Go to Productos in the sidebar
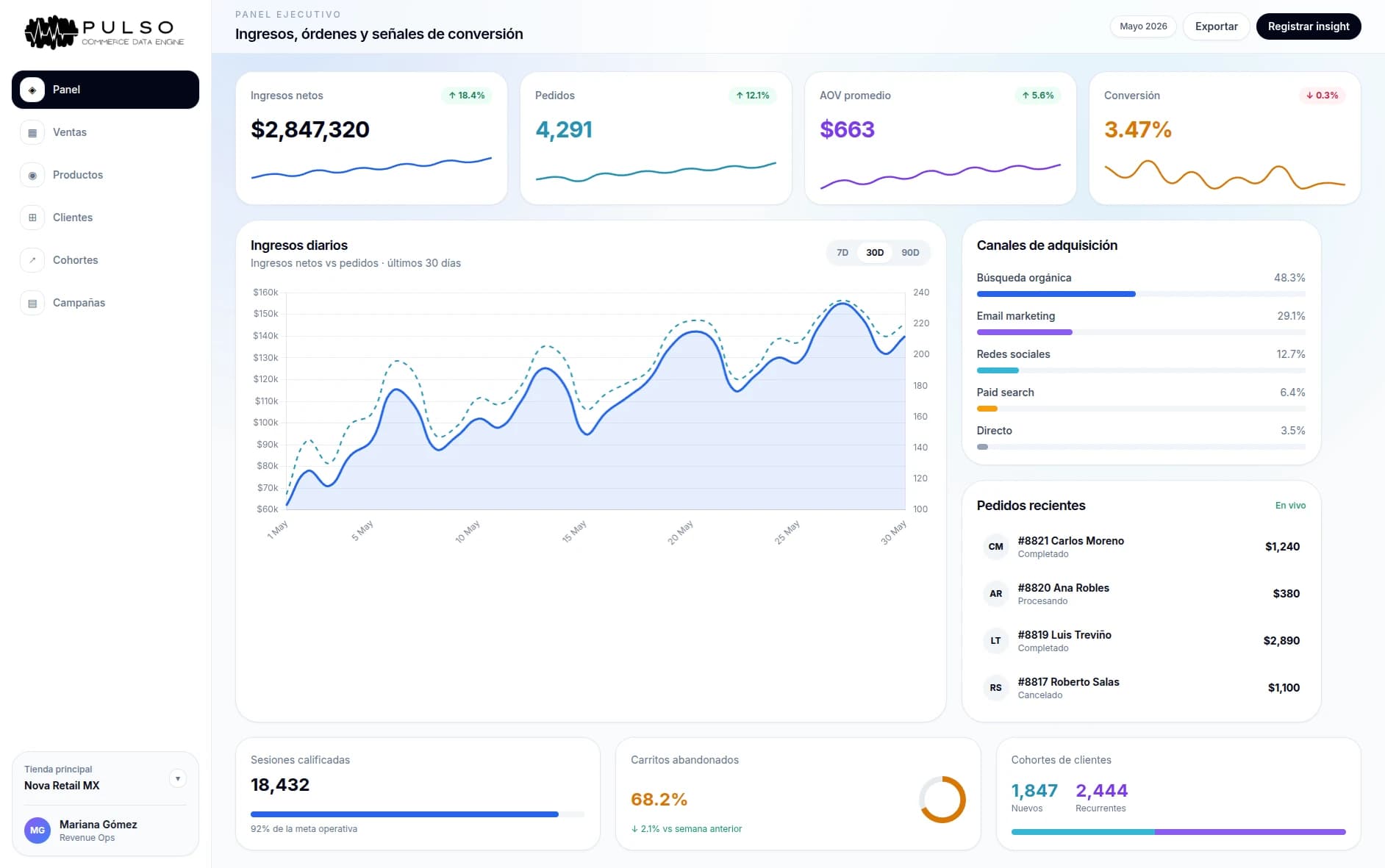The height and width of the screenshot is (868, 1385). click(105, 175)
